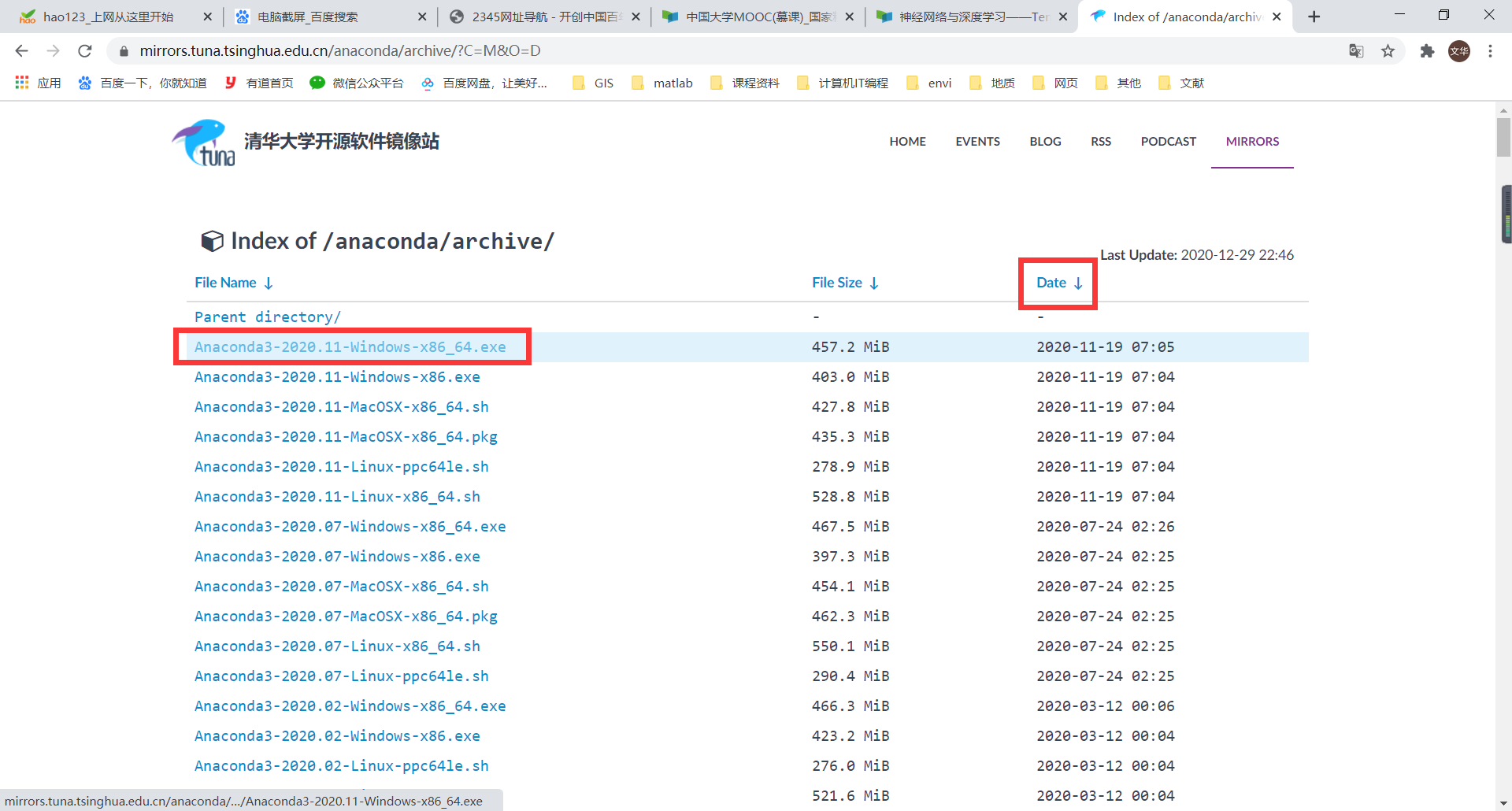Download Anaconda3-2020.11-Windows-x86_64.exe

coord(350,347)
